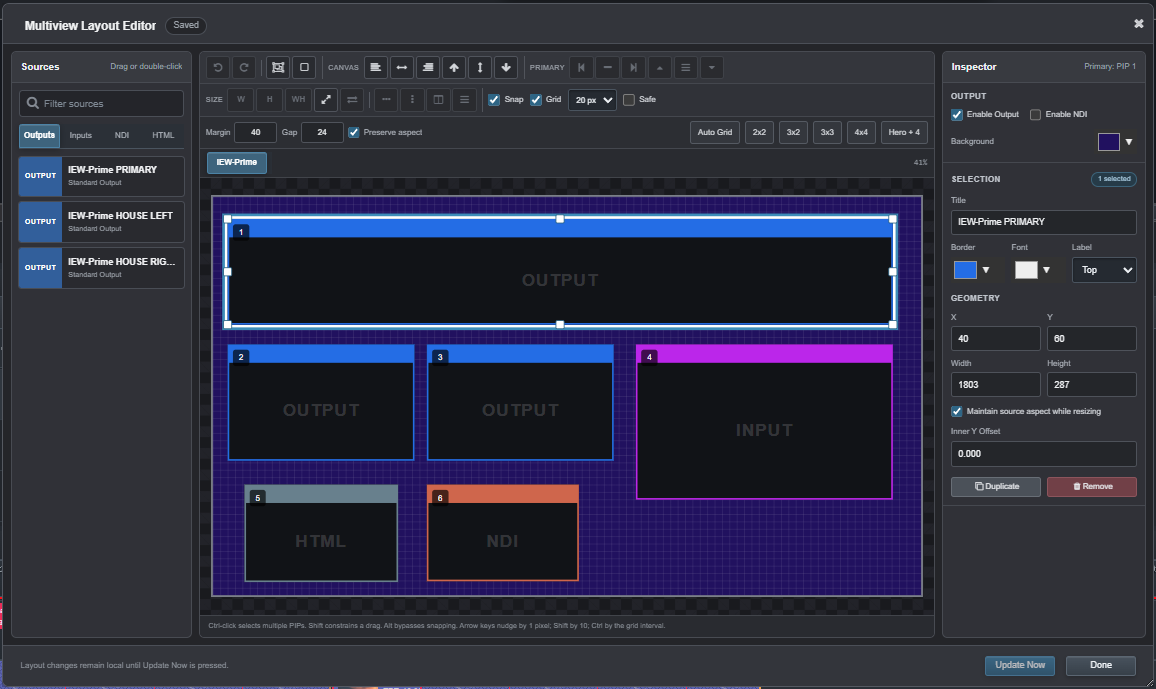Click the W match-width size button
Image resolution: width=1156 pixels, height=689 pixels.
(x=241, y=99)
